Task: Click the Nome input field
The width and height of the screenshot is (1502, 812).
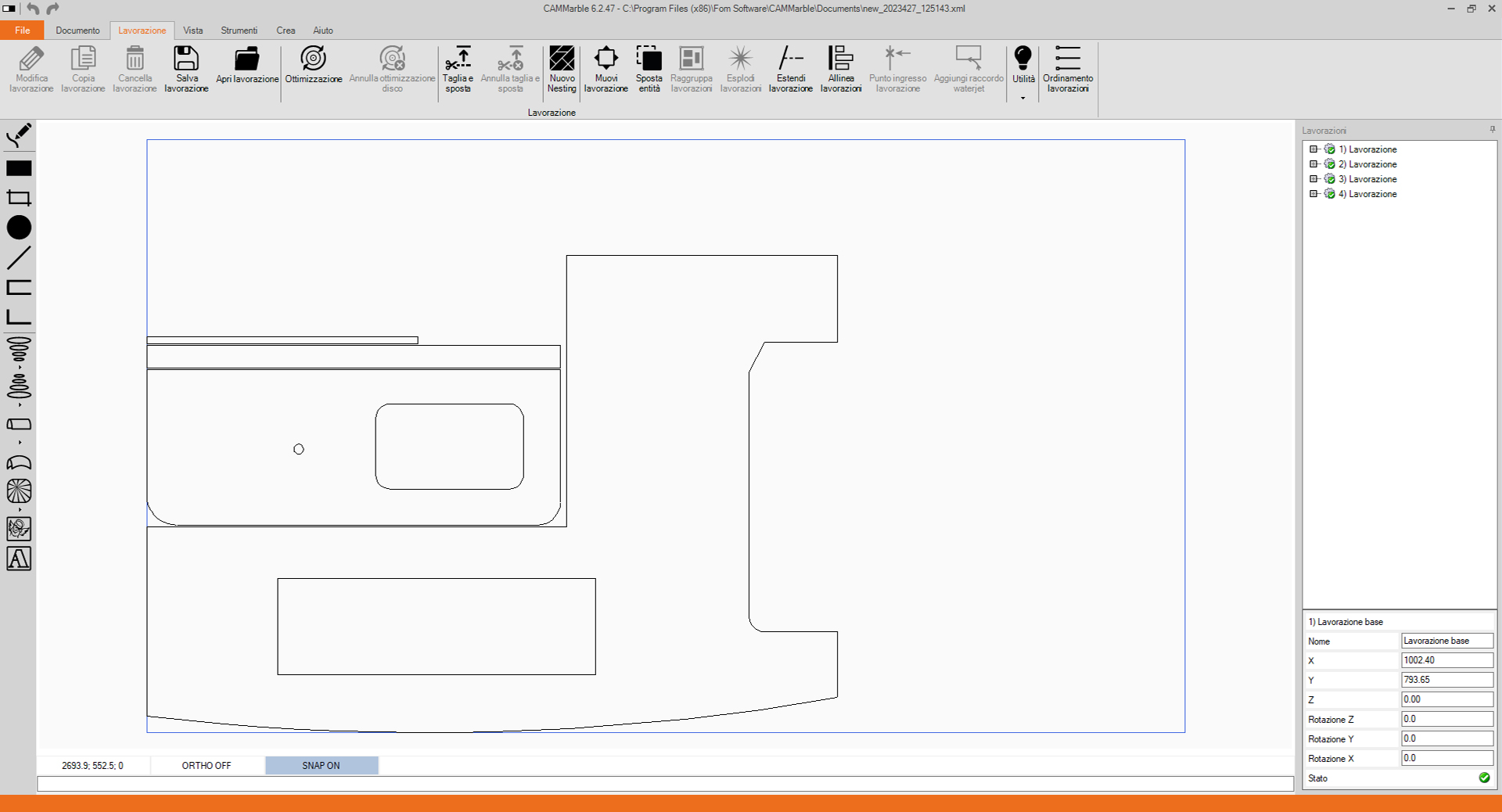Action: tap(1447, 641)
